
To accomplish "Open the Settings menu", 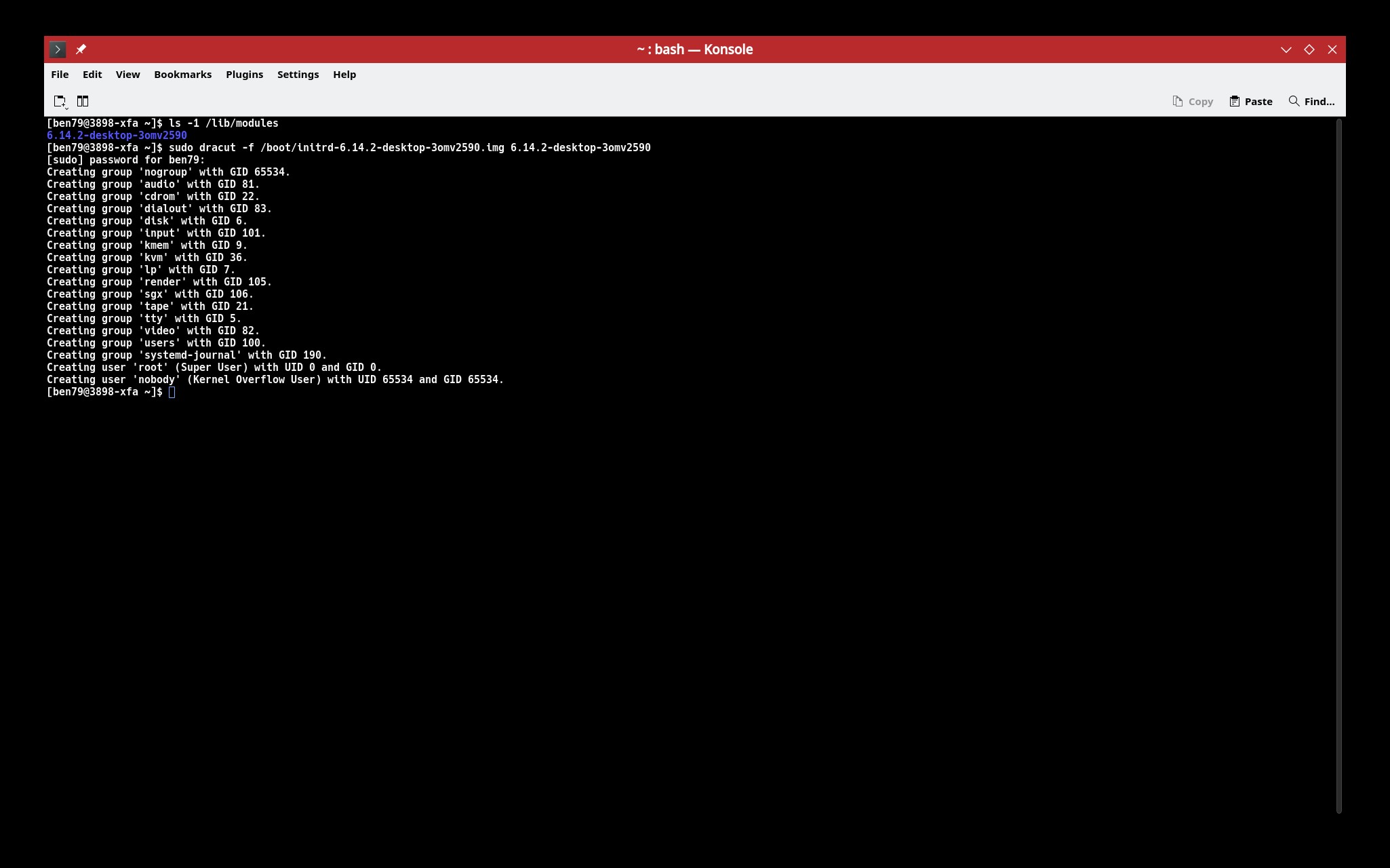I will point(298,75).
